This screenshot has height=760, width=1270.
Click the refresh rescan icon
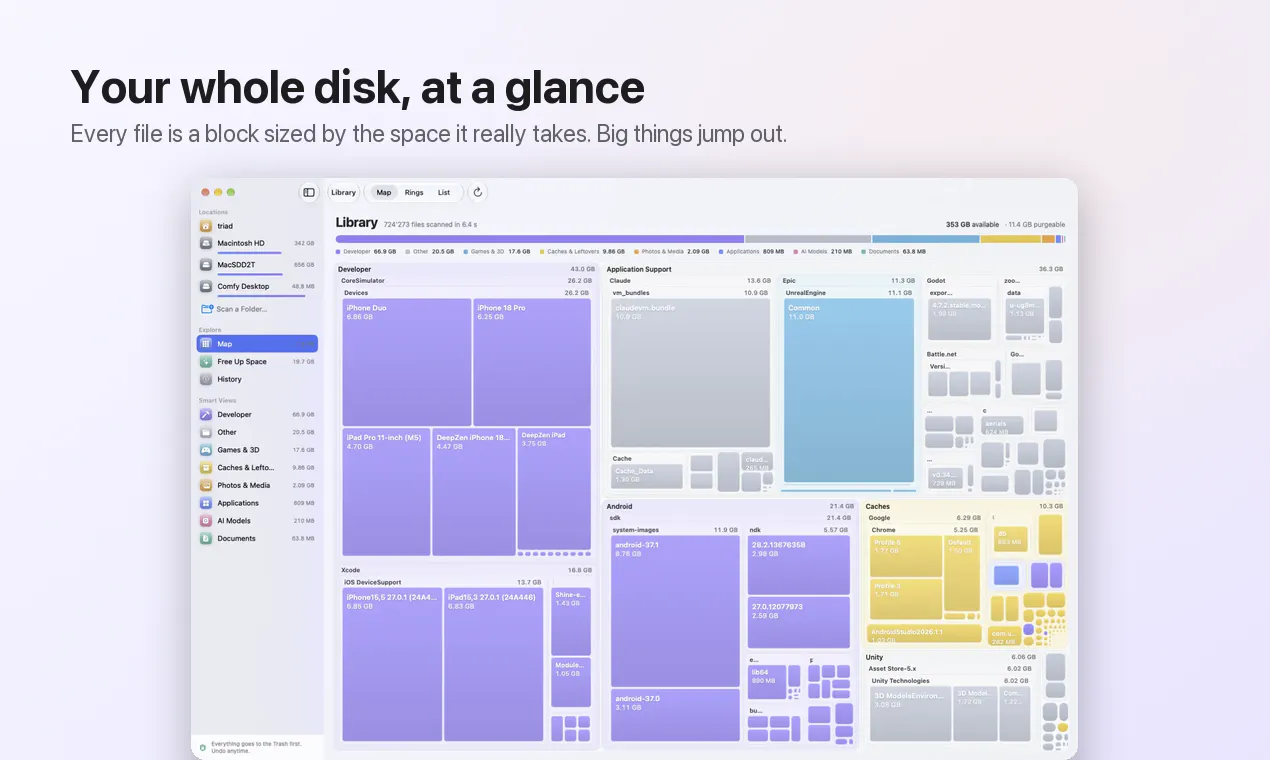[477, 193]
